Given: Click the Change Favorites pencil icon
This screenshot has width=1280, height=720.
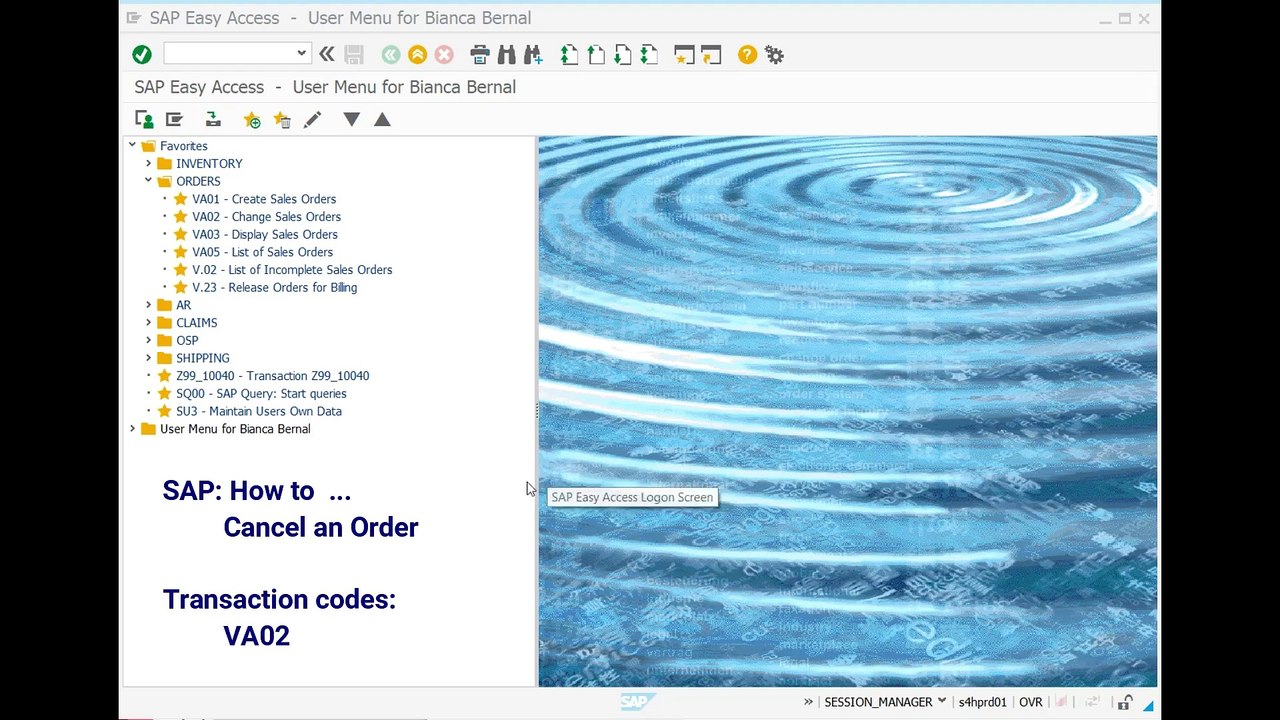Looking at the screenshot, I should 312,120.
